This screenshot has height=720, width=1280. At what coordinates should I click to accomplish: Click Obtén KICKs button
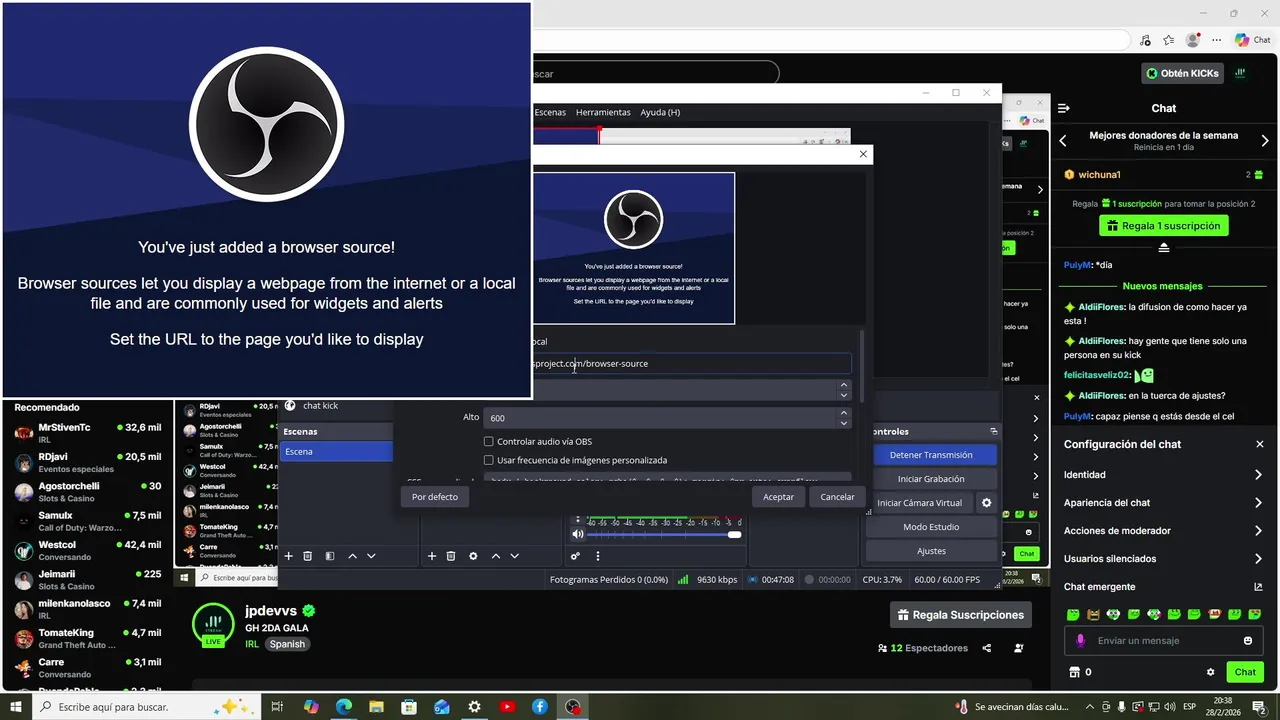coord(1183,73)
